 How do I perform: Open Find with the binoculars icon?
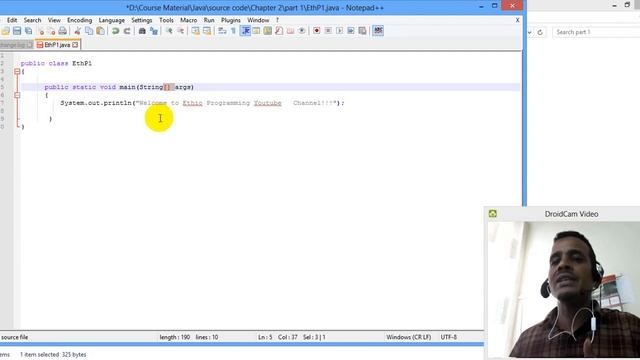coord(142,31)
